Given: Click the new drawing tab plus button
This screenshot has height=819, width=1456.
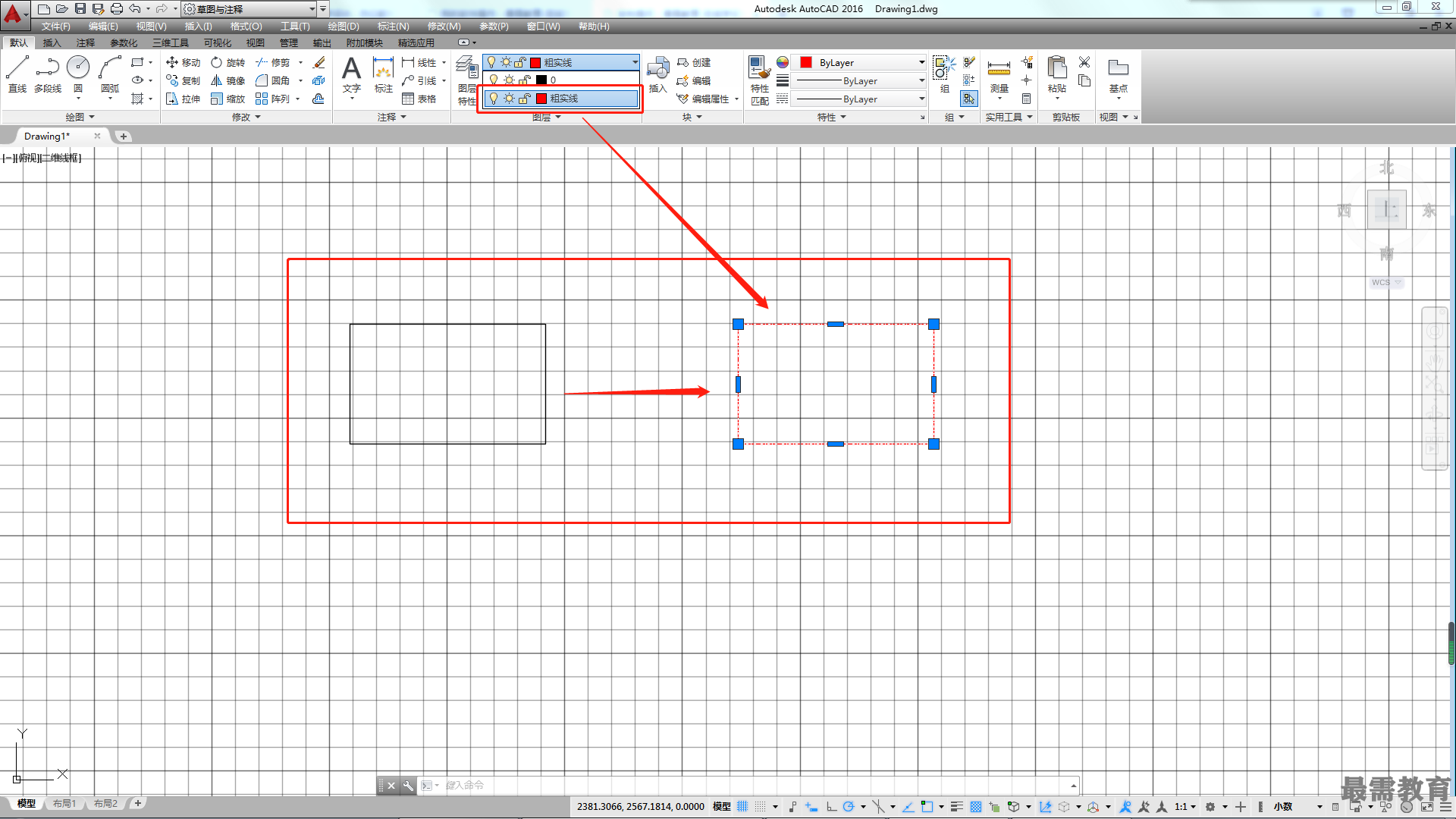Looking at the screenshot, I should [x=124, y=136].
